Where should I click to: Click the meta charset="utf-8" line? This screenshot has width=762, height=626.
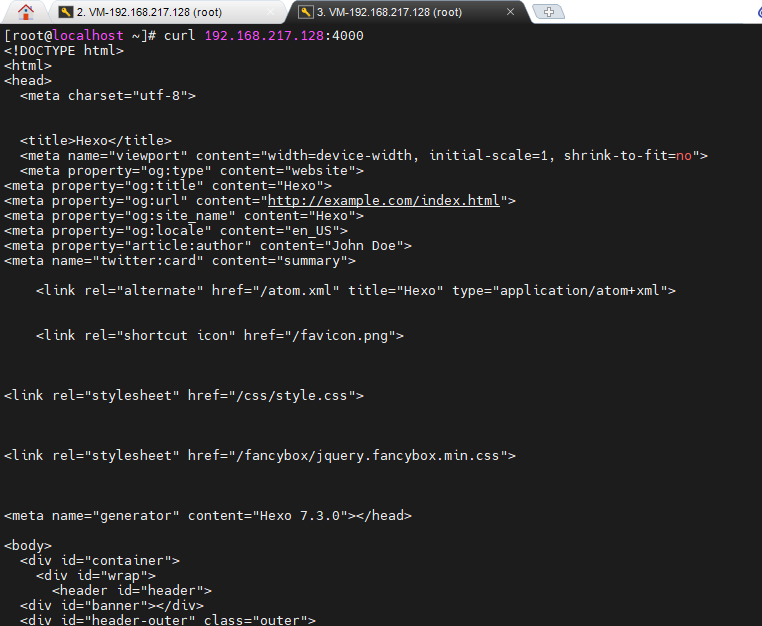point(108,96)
